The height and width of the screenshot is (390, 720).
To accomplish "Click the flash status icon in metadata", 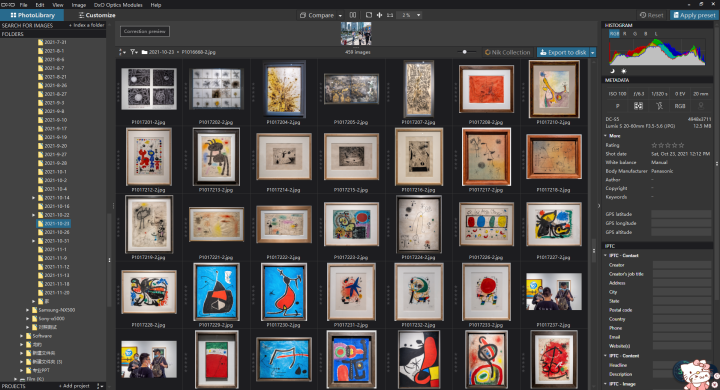I will (659, 106).
